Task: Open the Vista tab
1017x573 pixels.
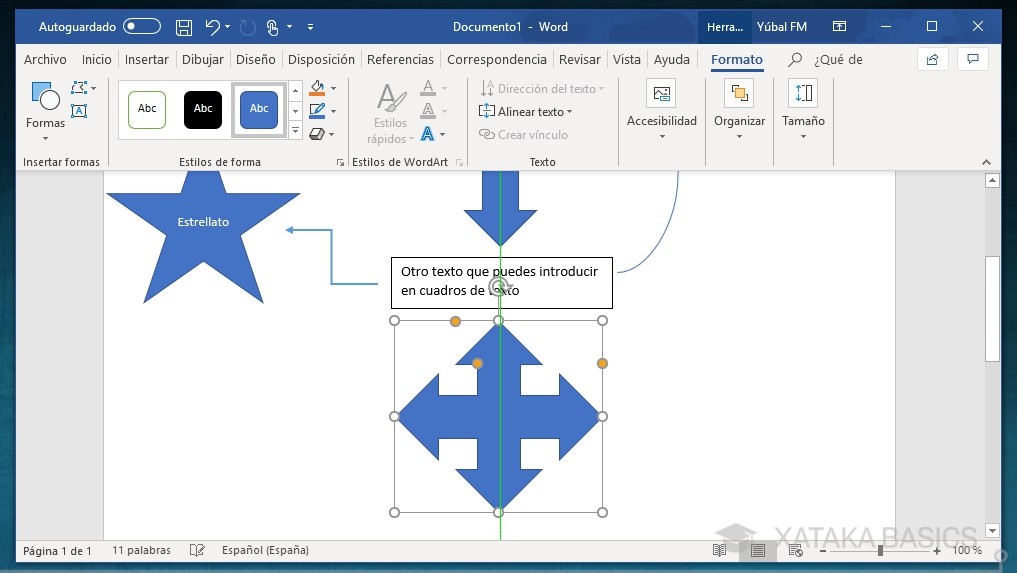Action: pos(627,59)
